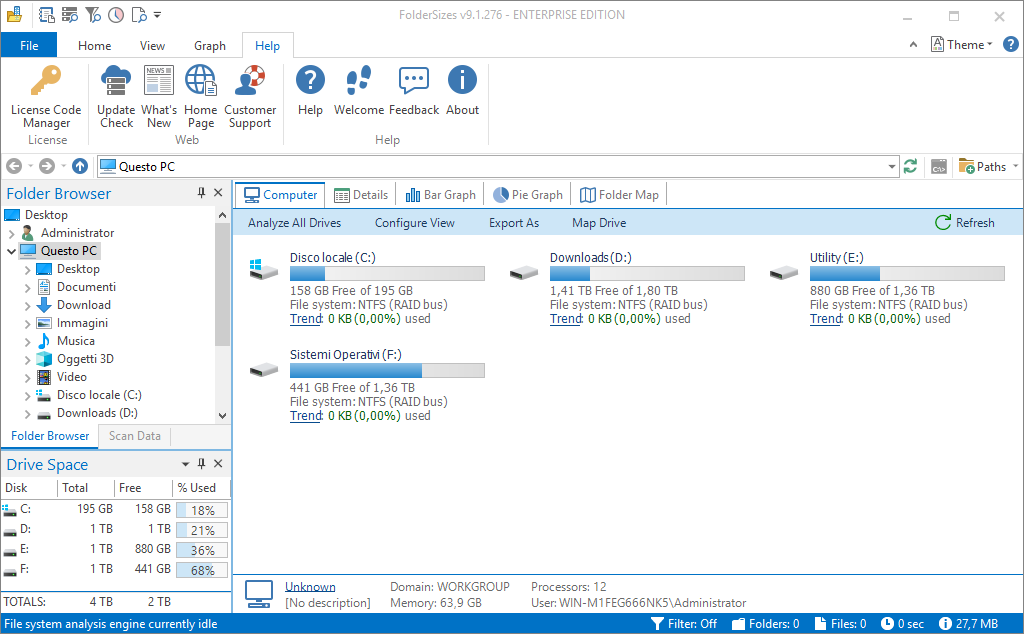Go up one folder level
The image size is (1024, 634).
pos(80,166)
